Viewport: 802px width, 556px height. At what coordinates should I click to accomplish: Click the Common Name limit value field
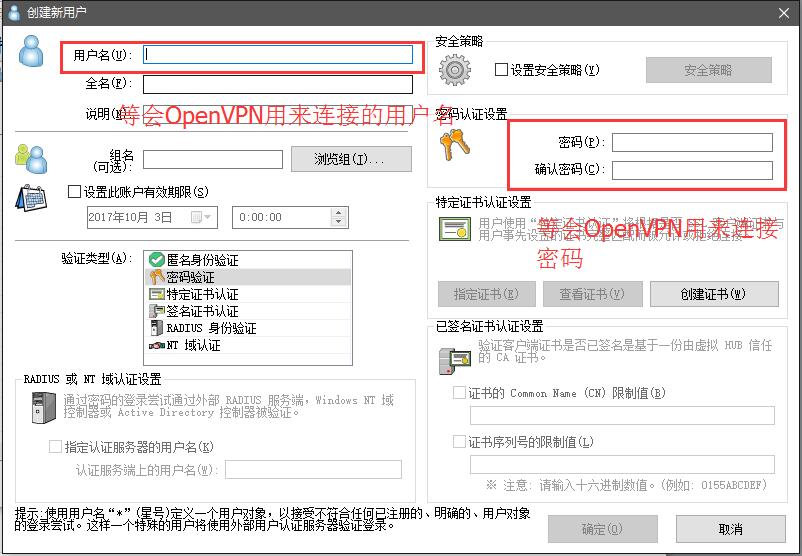tap(622, 415)
